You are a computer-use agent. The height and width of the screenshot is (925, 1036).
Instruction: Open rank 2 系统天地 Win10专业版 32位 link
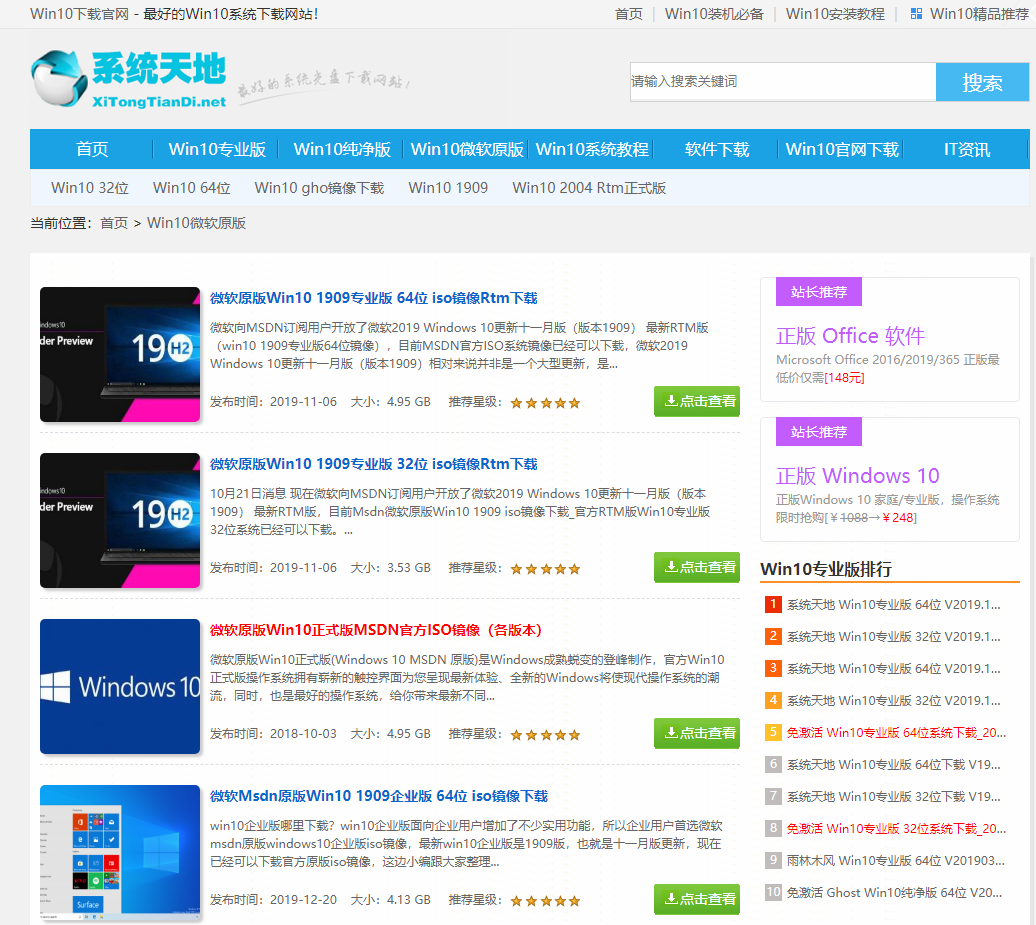pyautogui.click(x=893, y=636)
